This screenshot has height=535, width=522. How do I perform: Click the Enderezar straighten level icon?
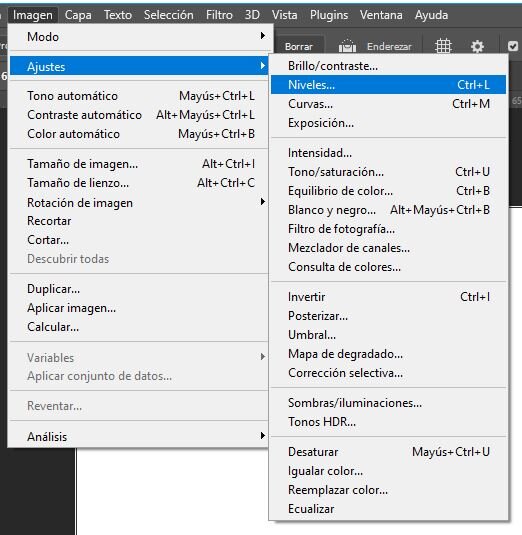[347, 46]
